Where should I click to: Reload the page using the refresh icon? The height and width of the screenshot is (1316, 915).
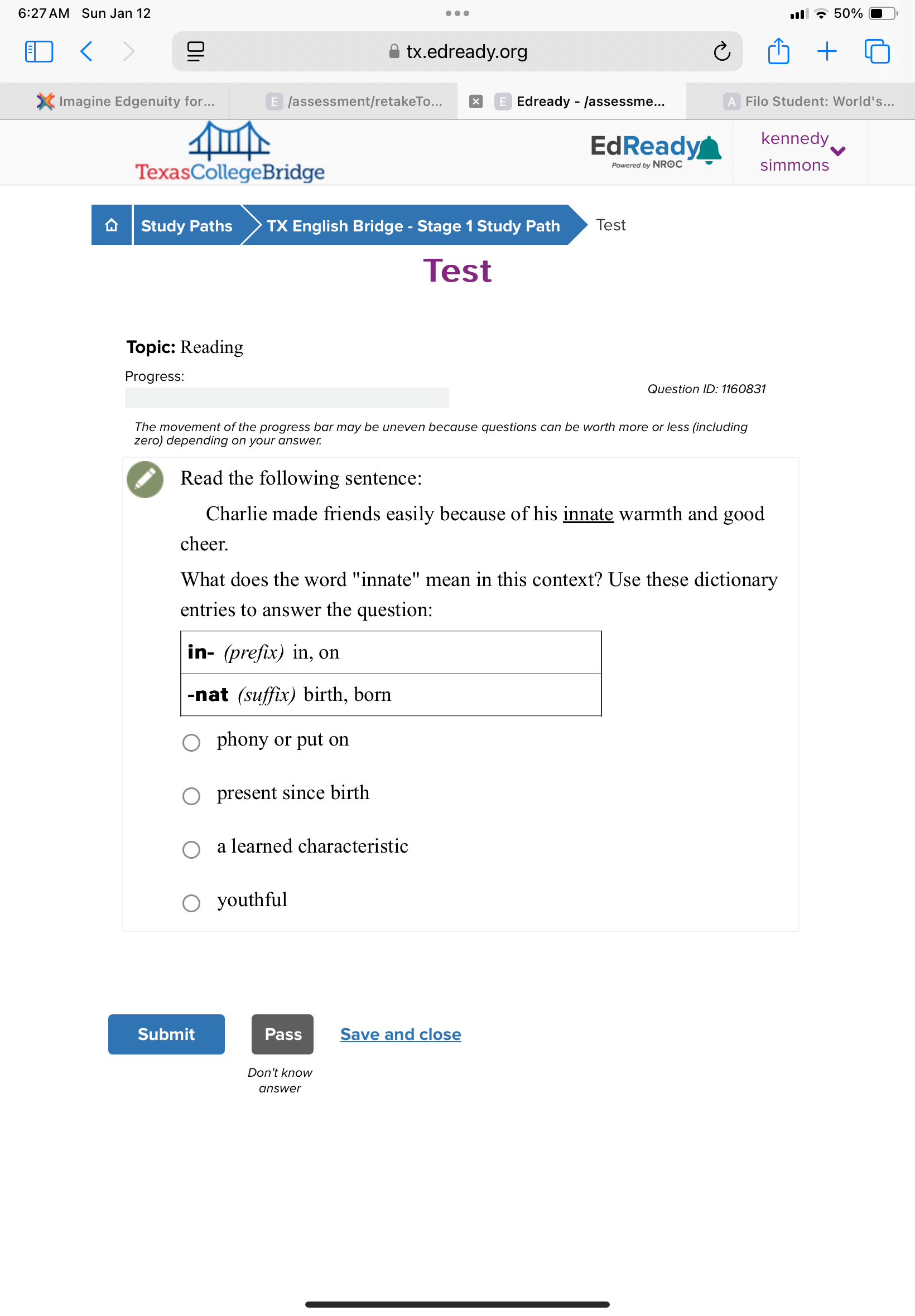tap(721, 51)
